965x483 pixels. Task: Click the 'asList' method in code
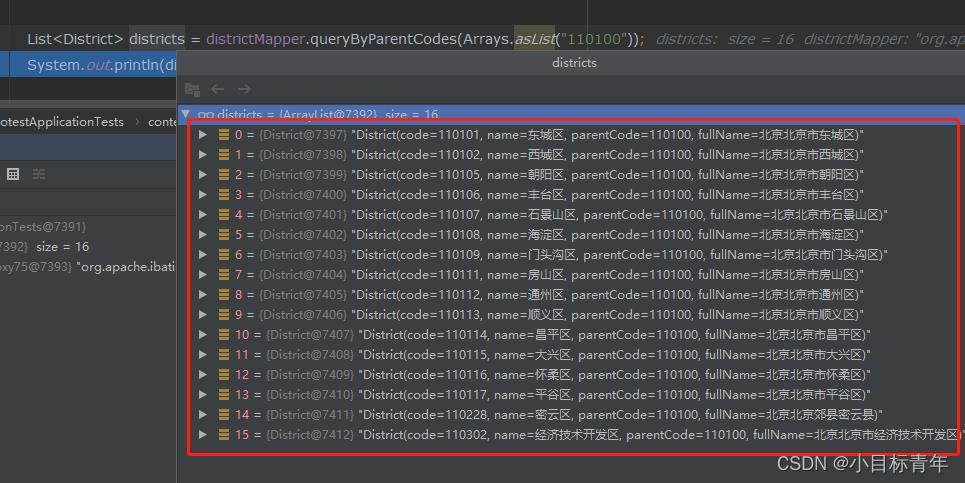534,39
